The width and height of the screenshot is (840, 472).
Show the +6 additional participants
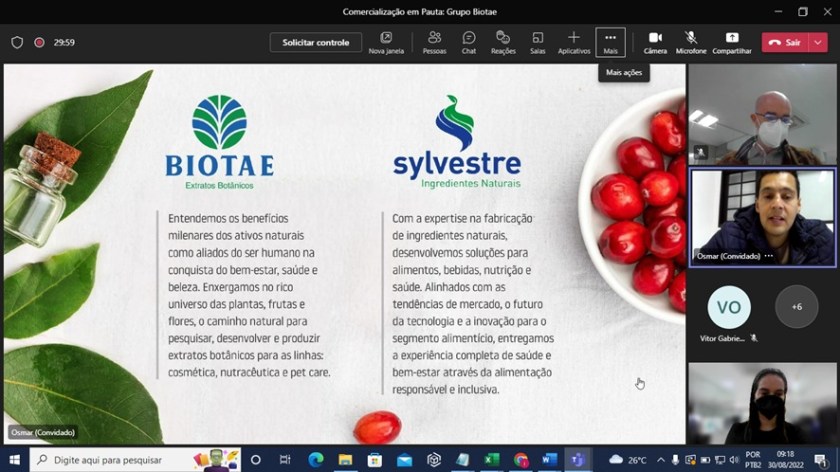click(797, 307)
